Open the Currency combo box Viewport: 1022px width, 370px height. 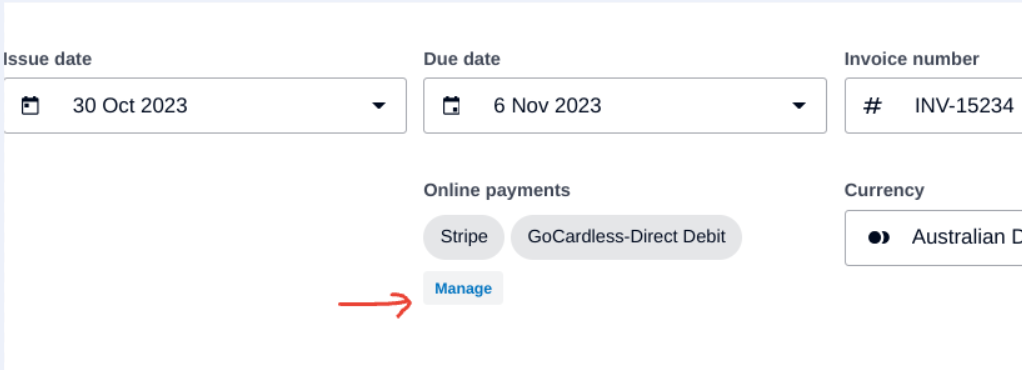coord(933,238)
